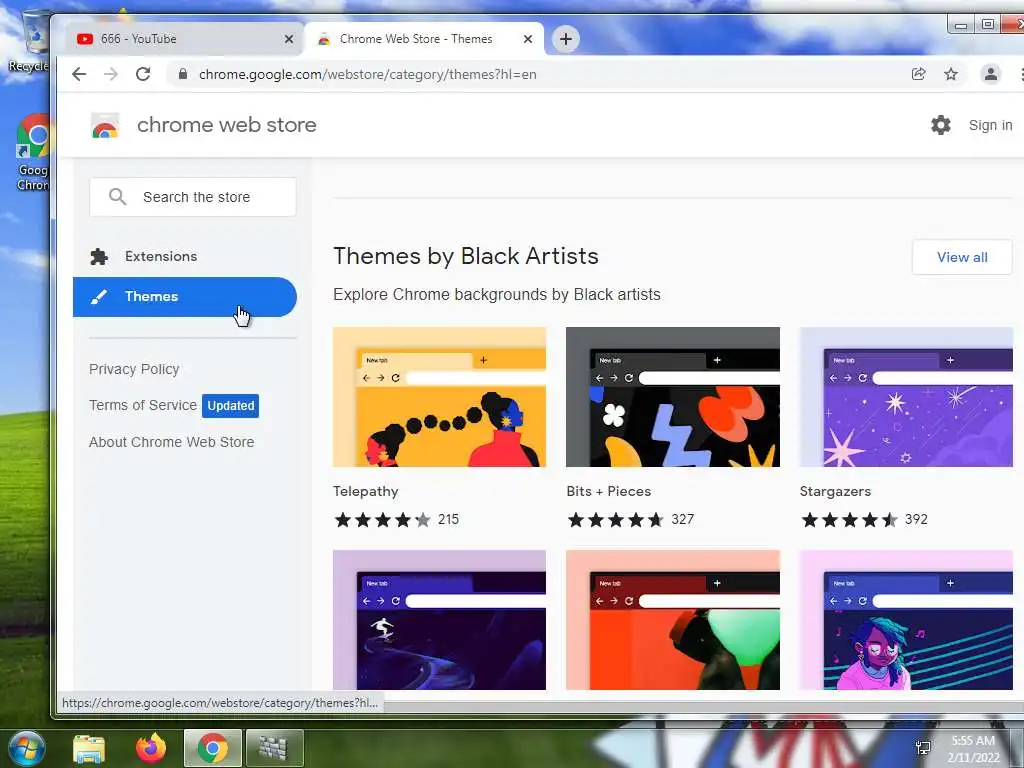Click the Stargazers star rating
Screen dimensions: 1024x768
849,520
